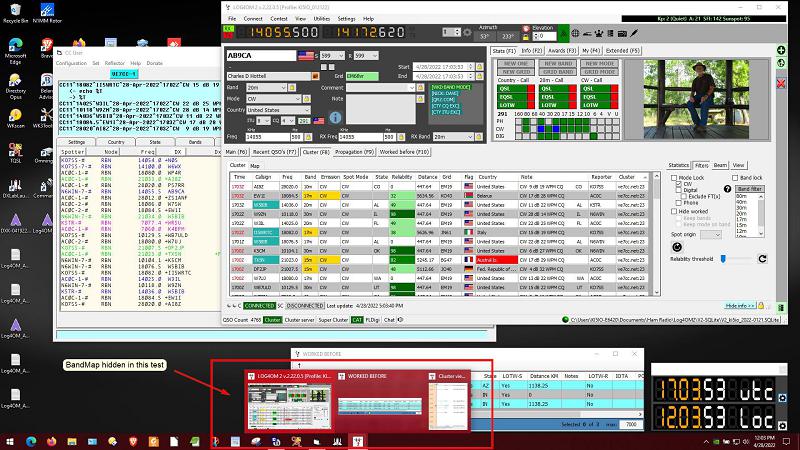This screenshot has height=450, width=800.
Task: Click the address book icon beside operator name
Action: pyautogui.click(x=315, y=76)
